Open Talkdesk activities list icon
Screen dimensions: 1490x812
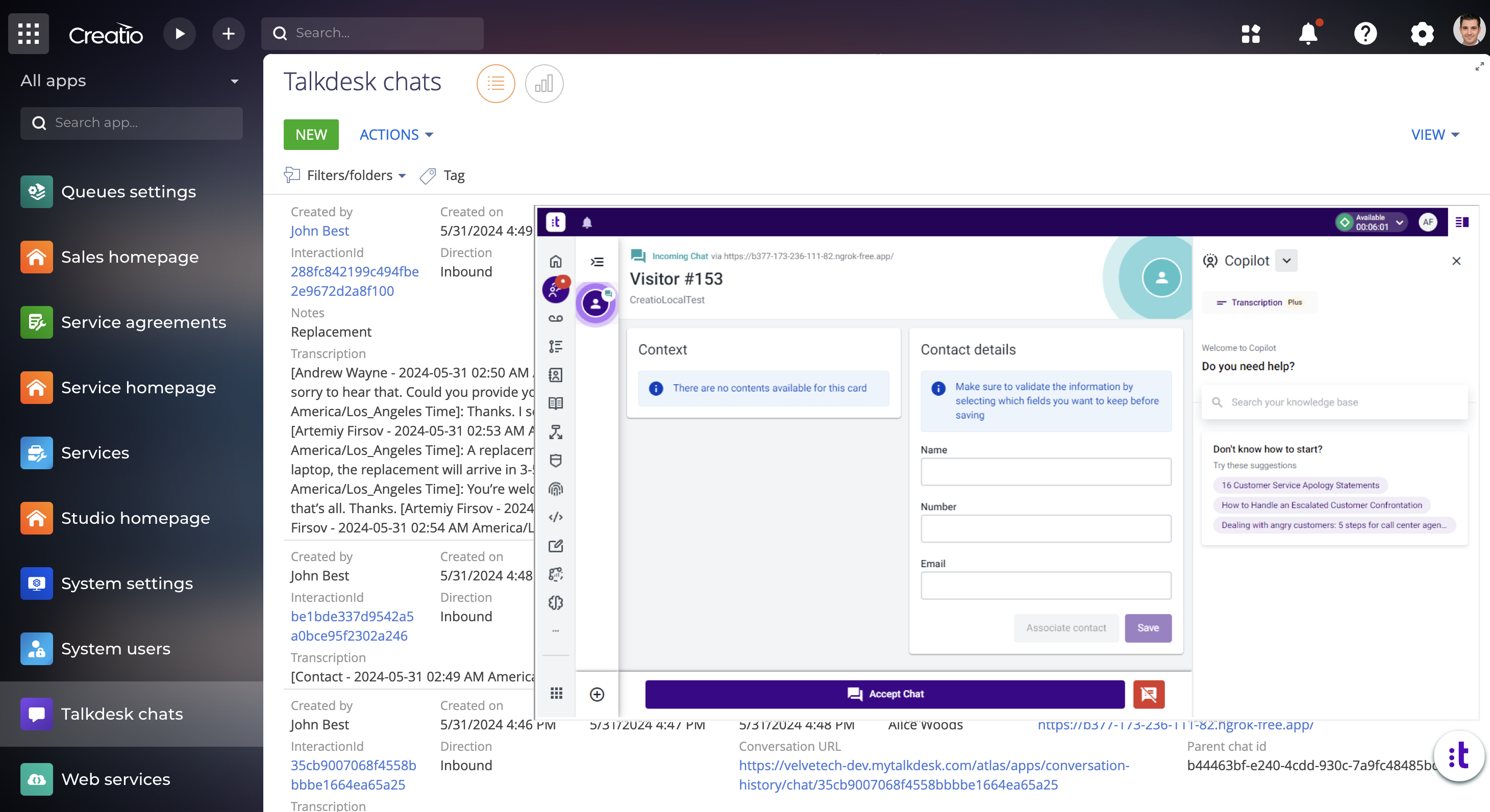(555, 346)
